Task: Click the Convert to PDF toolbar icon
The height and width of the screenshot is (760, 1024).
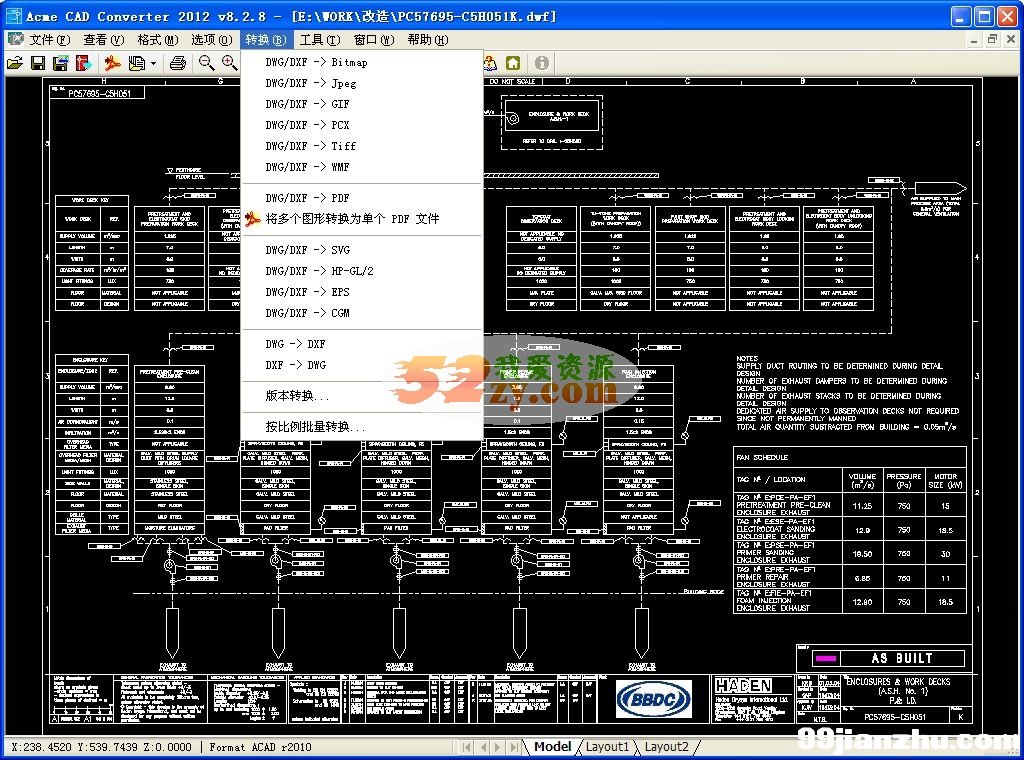Action: coord(112,63)
